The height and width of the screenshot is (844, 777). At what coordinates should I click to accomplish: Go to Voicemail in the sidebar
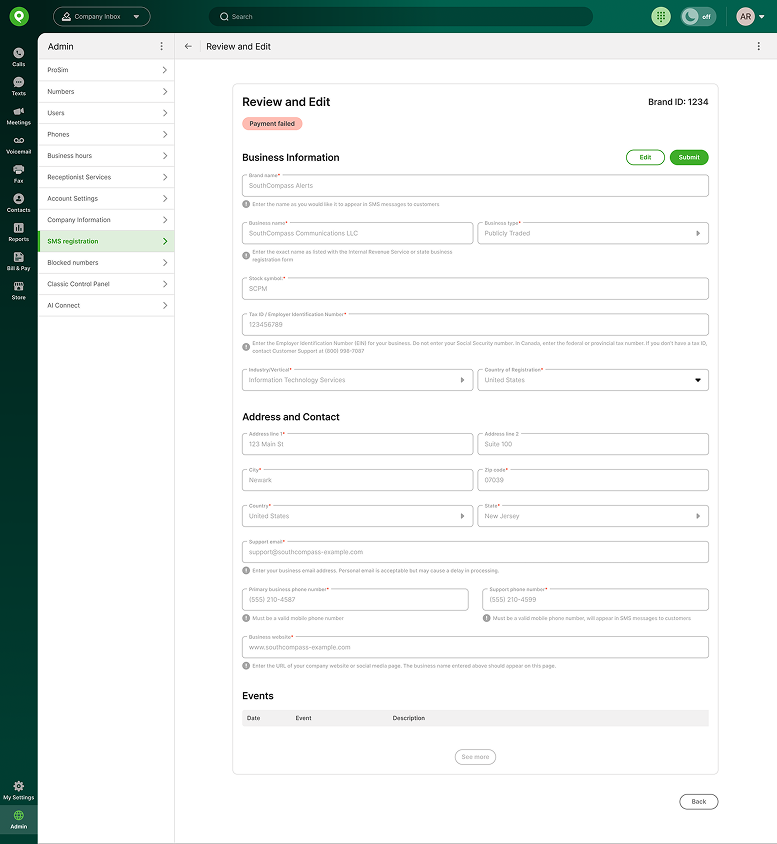pos(18,144)
